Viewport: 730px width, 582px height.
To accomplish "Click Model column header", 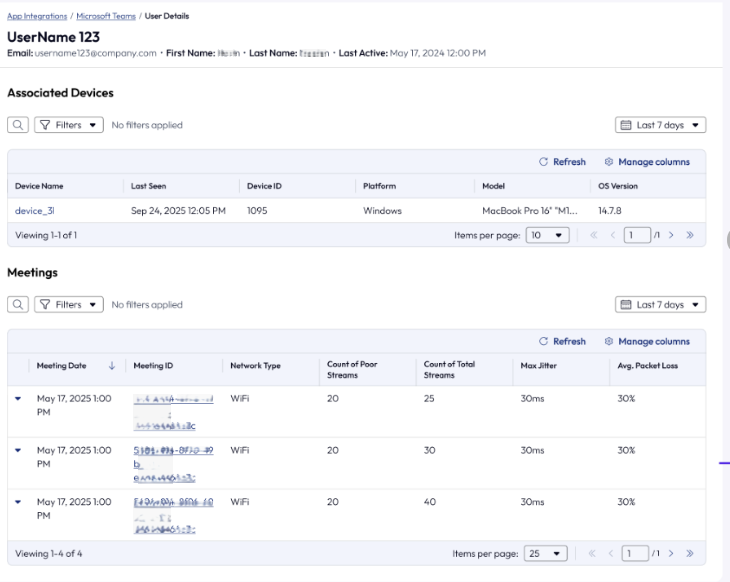I will tap(493, 186).
